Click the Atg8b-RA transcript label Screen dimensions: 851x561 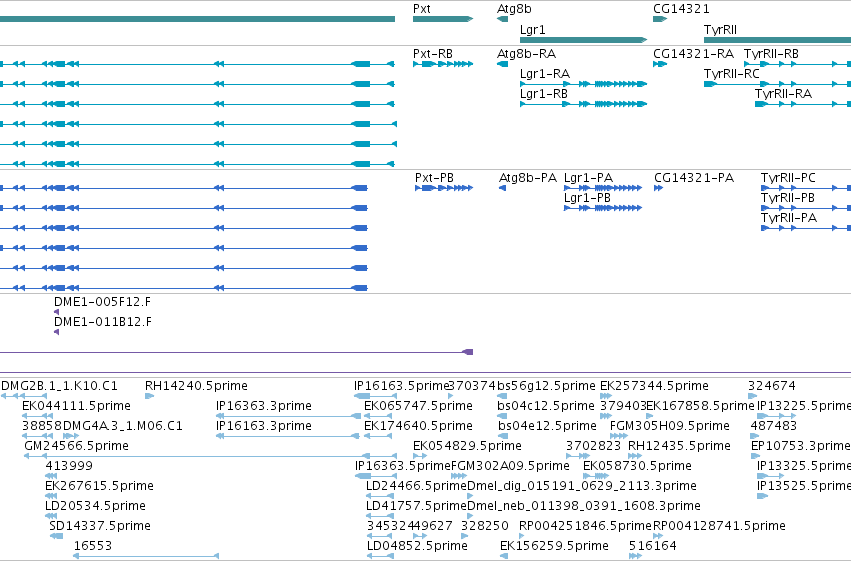pyautogui.click(x=526, y=54)
